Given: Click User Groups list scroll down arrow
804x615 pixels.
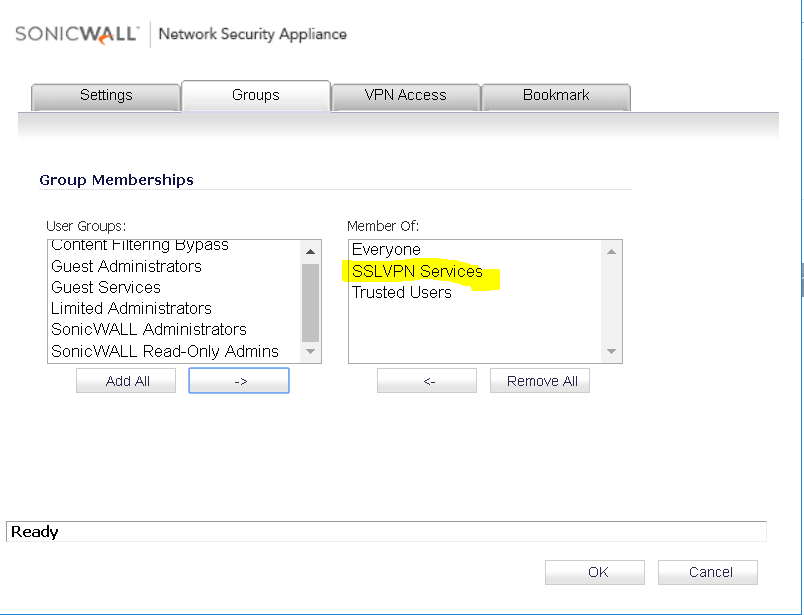Looking at the screenshot, I should click(310, 351).
